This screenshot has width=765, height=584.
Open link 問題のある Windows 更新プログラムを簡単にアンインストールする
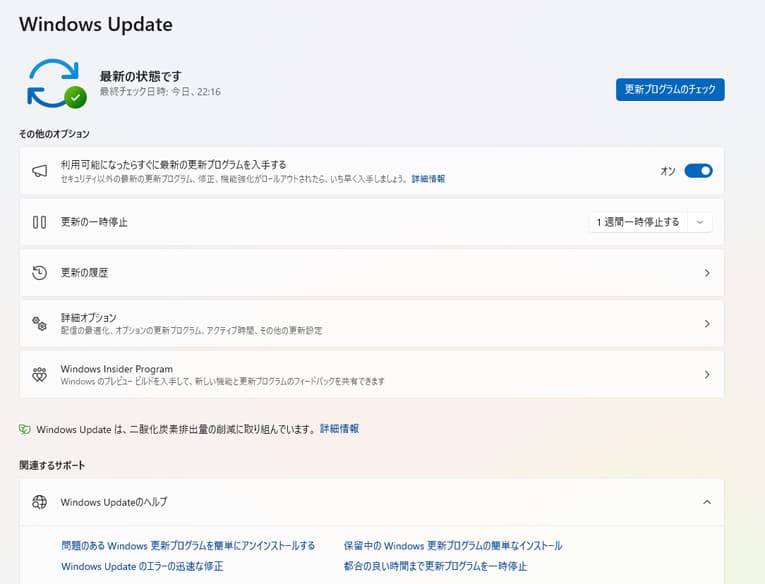tap(188, 546)
